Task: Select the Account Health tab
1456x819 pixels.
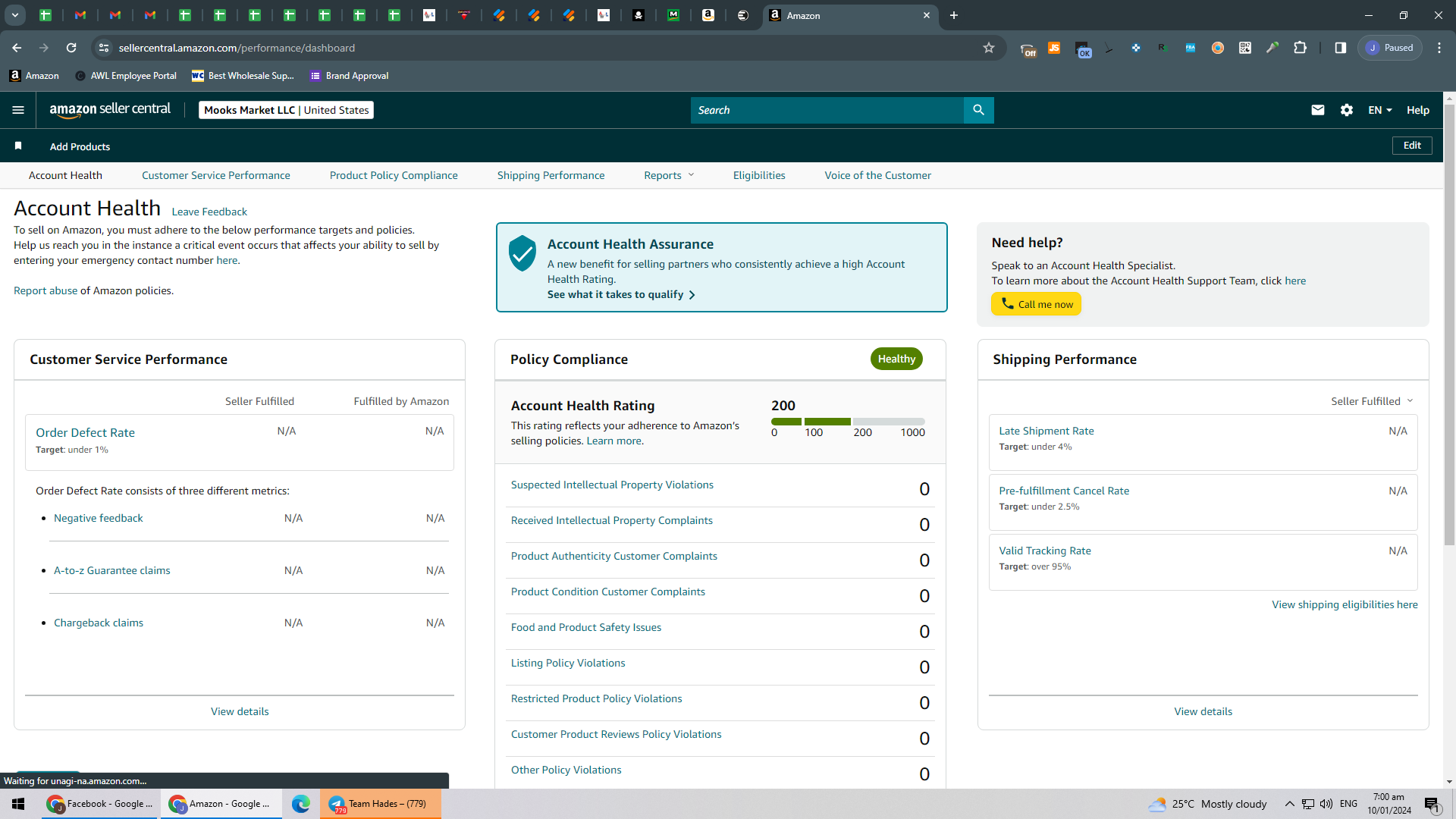Action: [65, 175]
